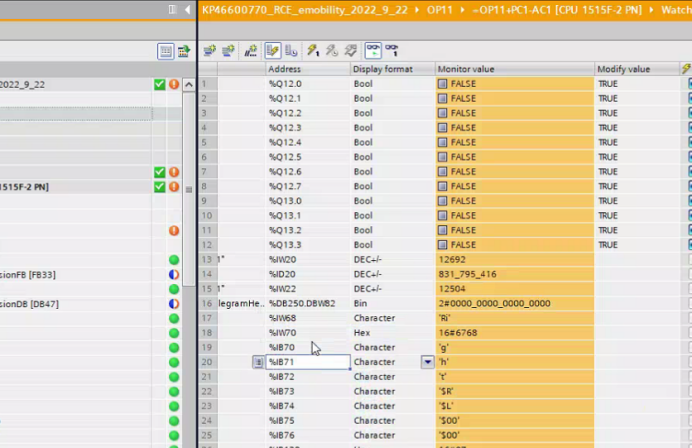
Task: Click the Bool format cell in %Q13.2 row
Action: (x=392, y=230)
